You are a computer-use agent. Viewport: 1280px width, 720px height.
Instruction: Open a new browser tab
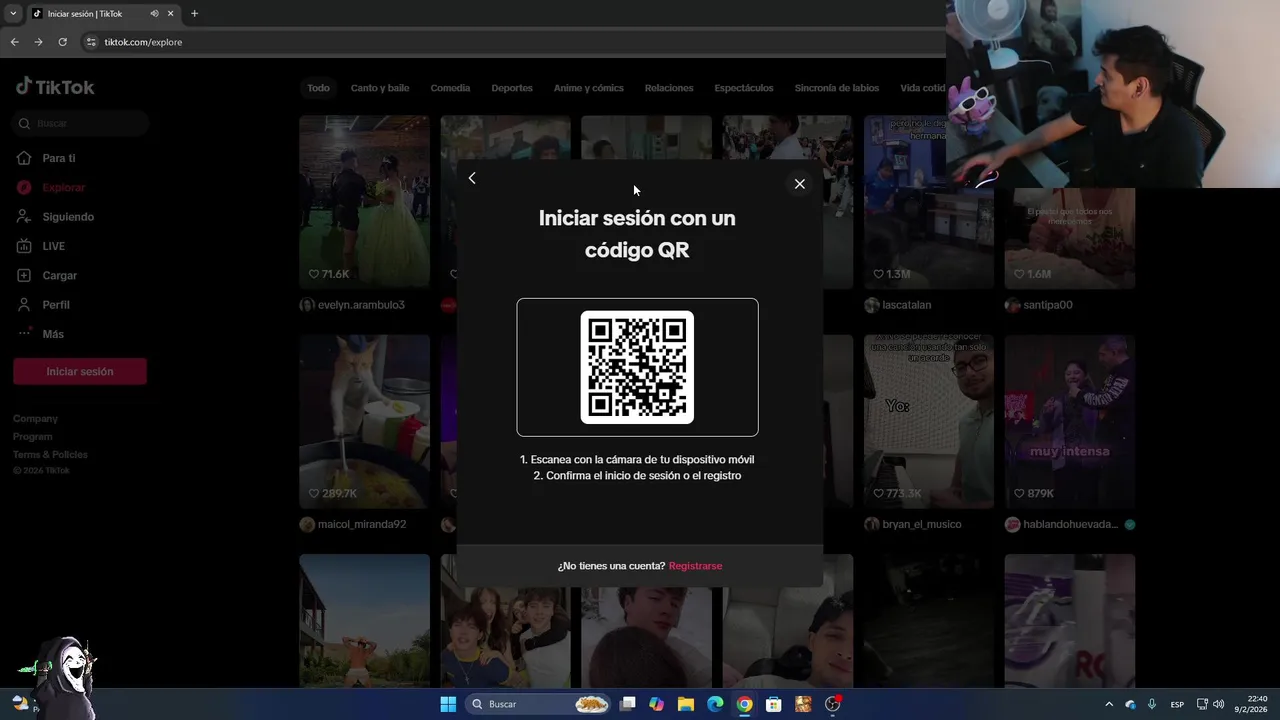coord(194,14)
